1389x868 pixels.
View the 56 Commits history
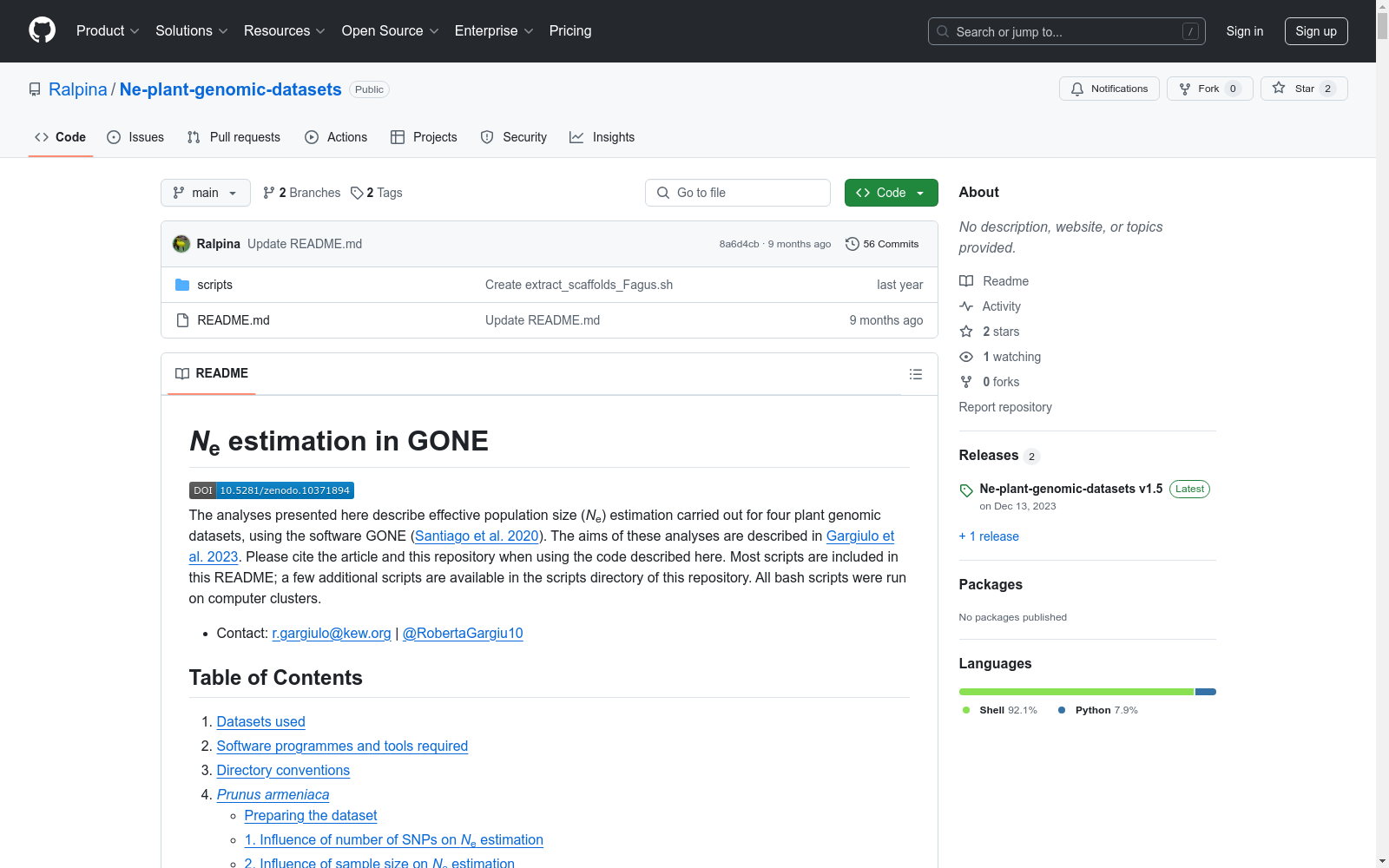(882, 244)
